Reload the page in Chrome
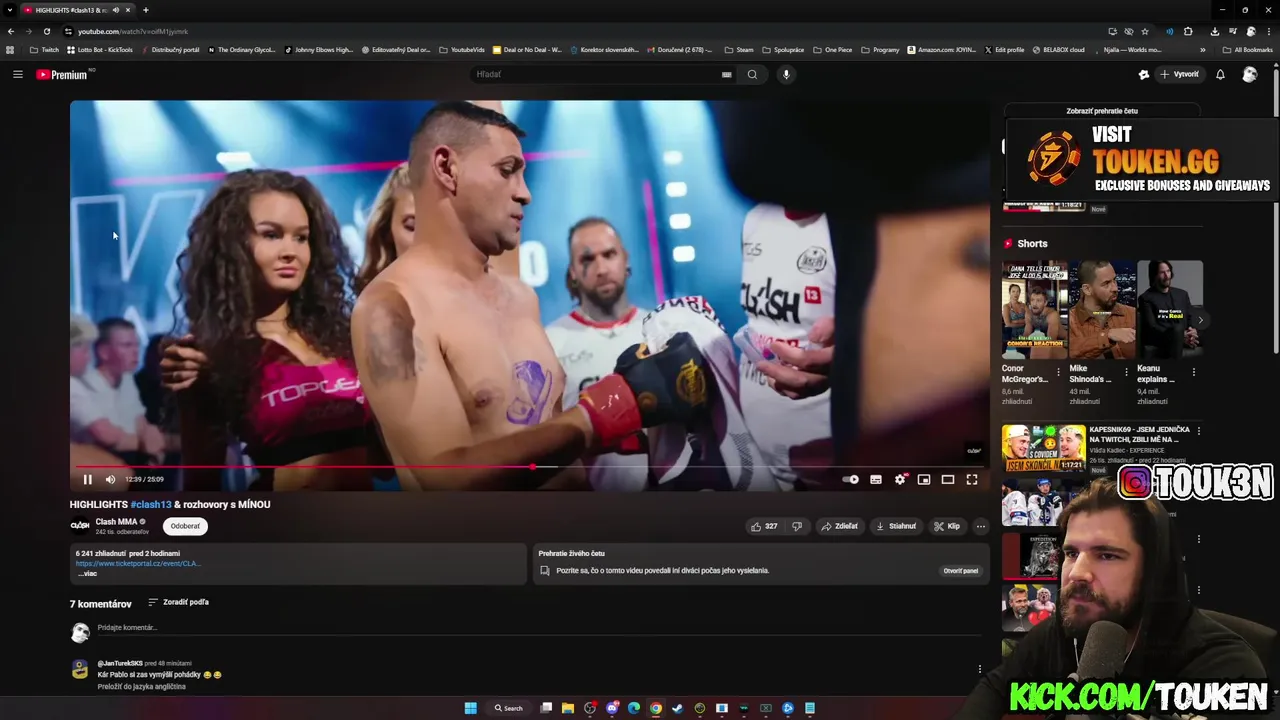1280x720 pixels. coord(46,31)
